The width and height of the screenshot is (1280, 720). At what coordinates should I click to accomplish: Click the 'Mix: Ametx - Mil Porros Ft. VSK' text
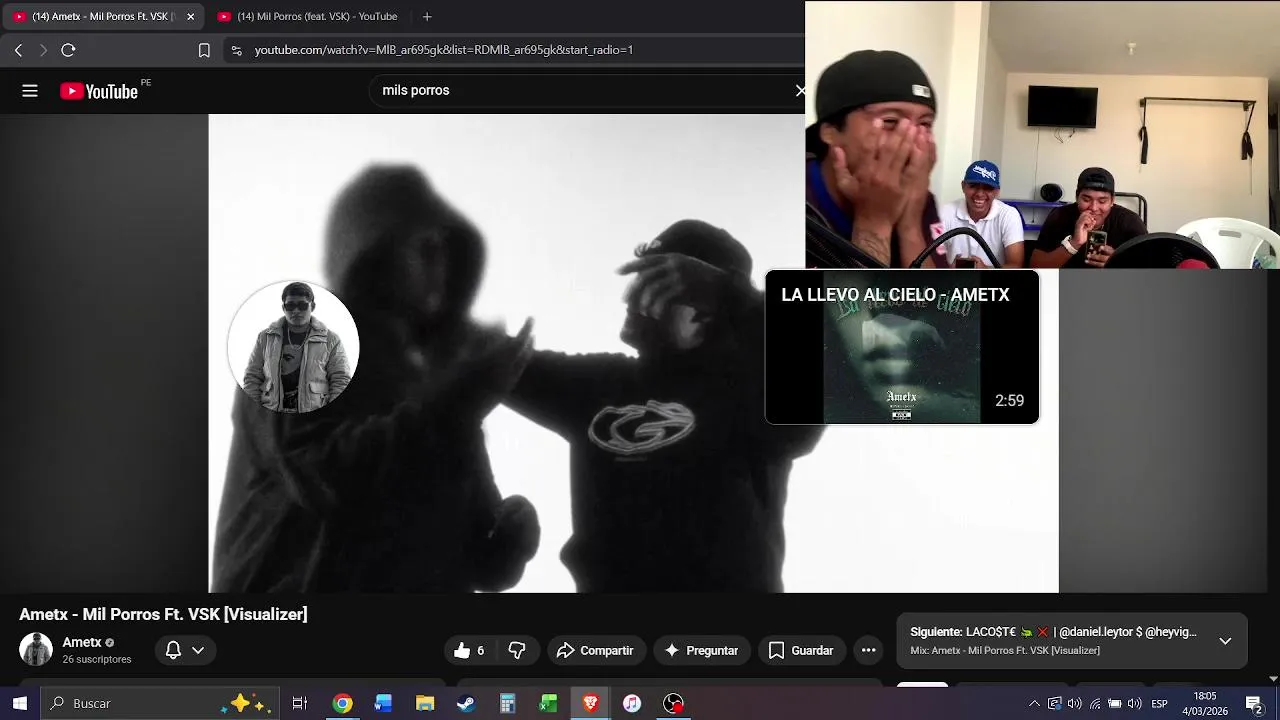tap(1005, 650)
